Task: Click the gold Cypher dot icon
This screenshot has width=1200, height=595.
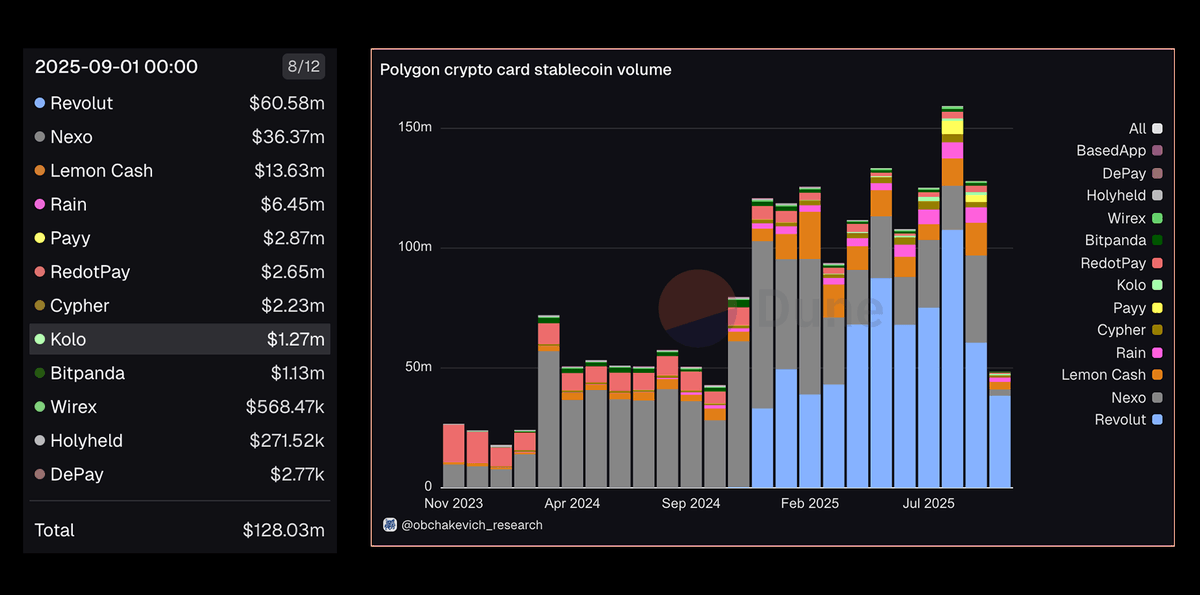Action: coord(39,306)
